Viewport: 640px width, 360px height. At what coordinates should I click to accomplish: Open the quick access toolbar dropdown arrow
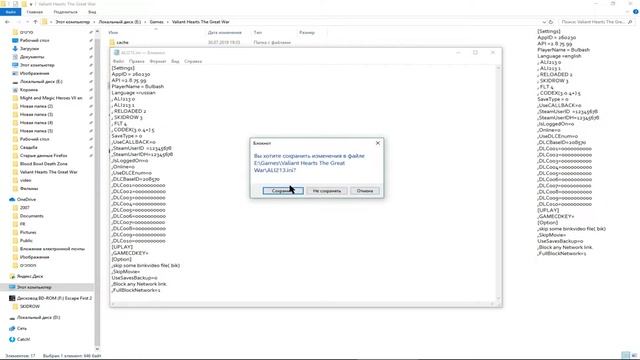point(31,4)
